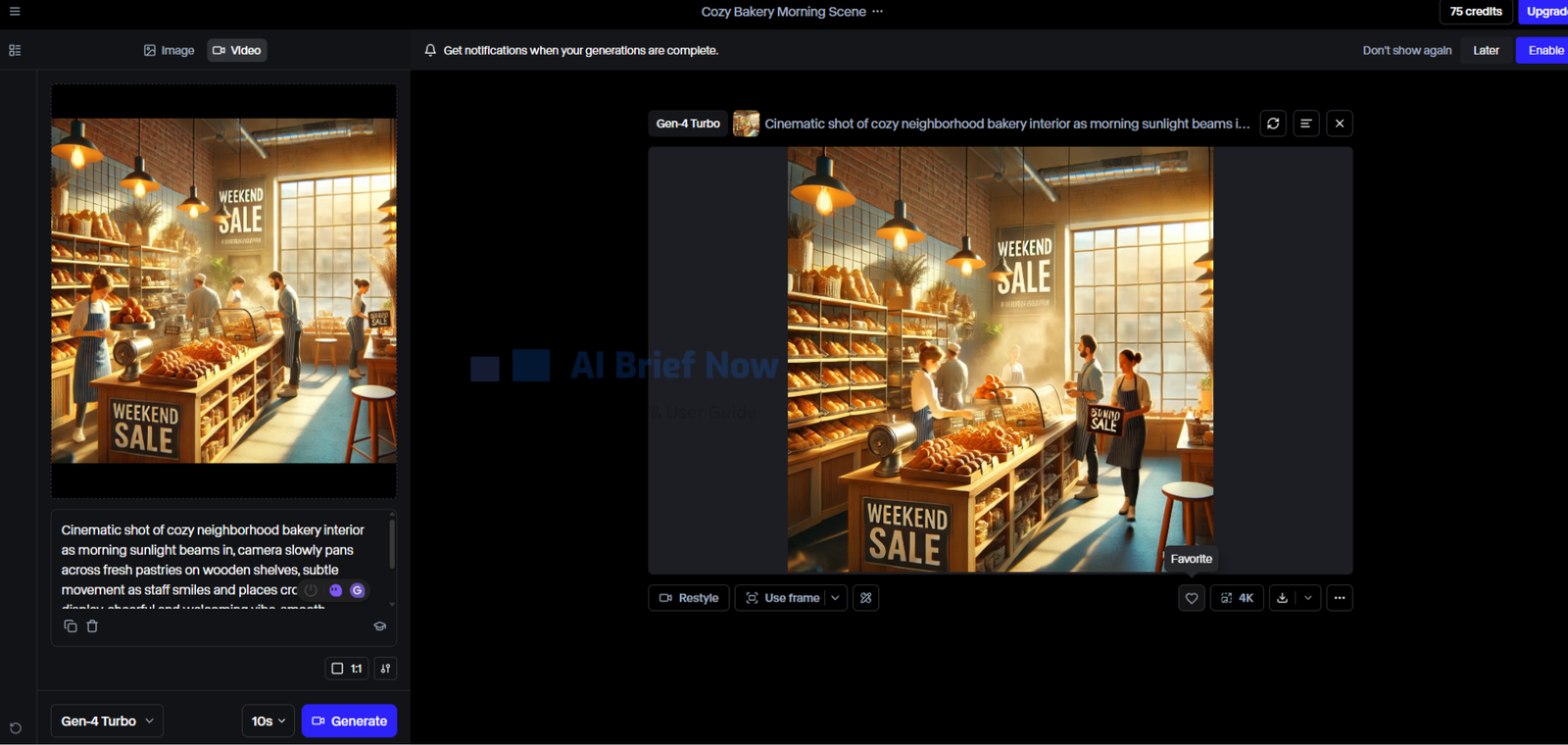Click the magic wand icon beside Use frame
Viewport: 1568px width, 745px height.
tap(866, 598)
